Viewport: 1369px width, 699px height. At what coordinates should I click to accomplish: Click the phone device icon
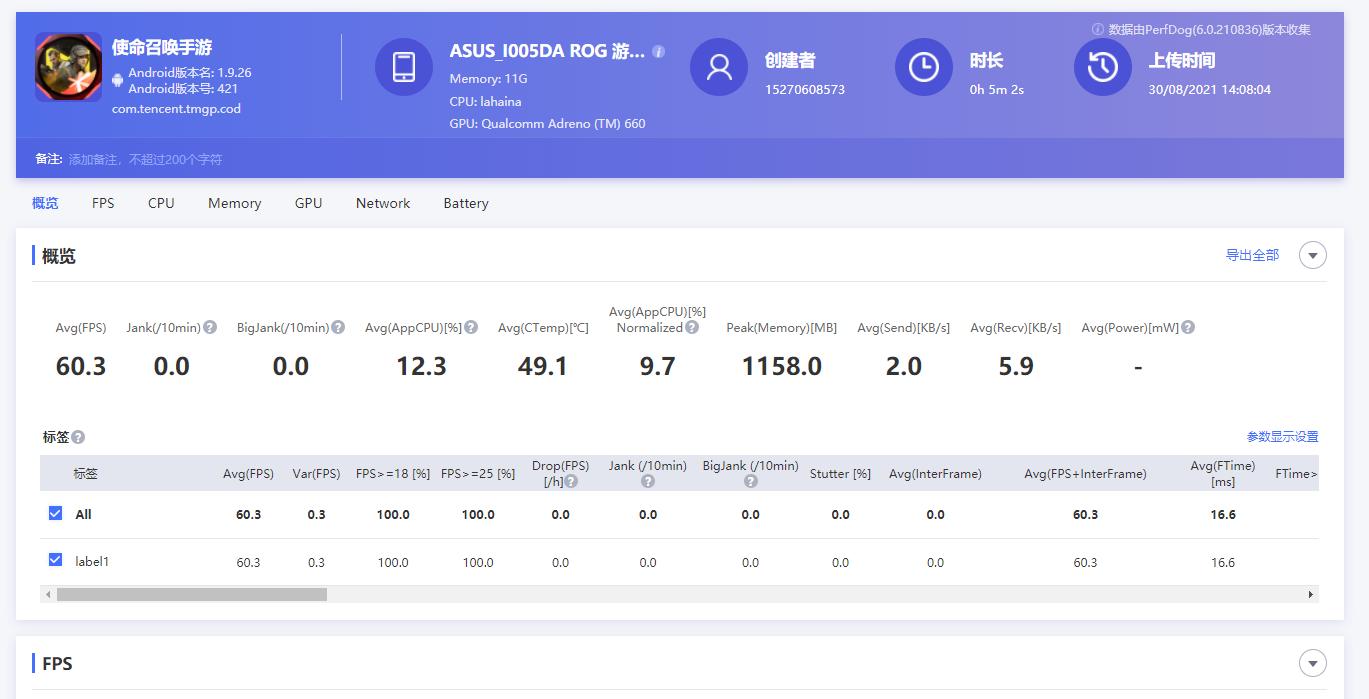click(403, 67)
